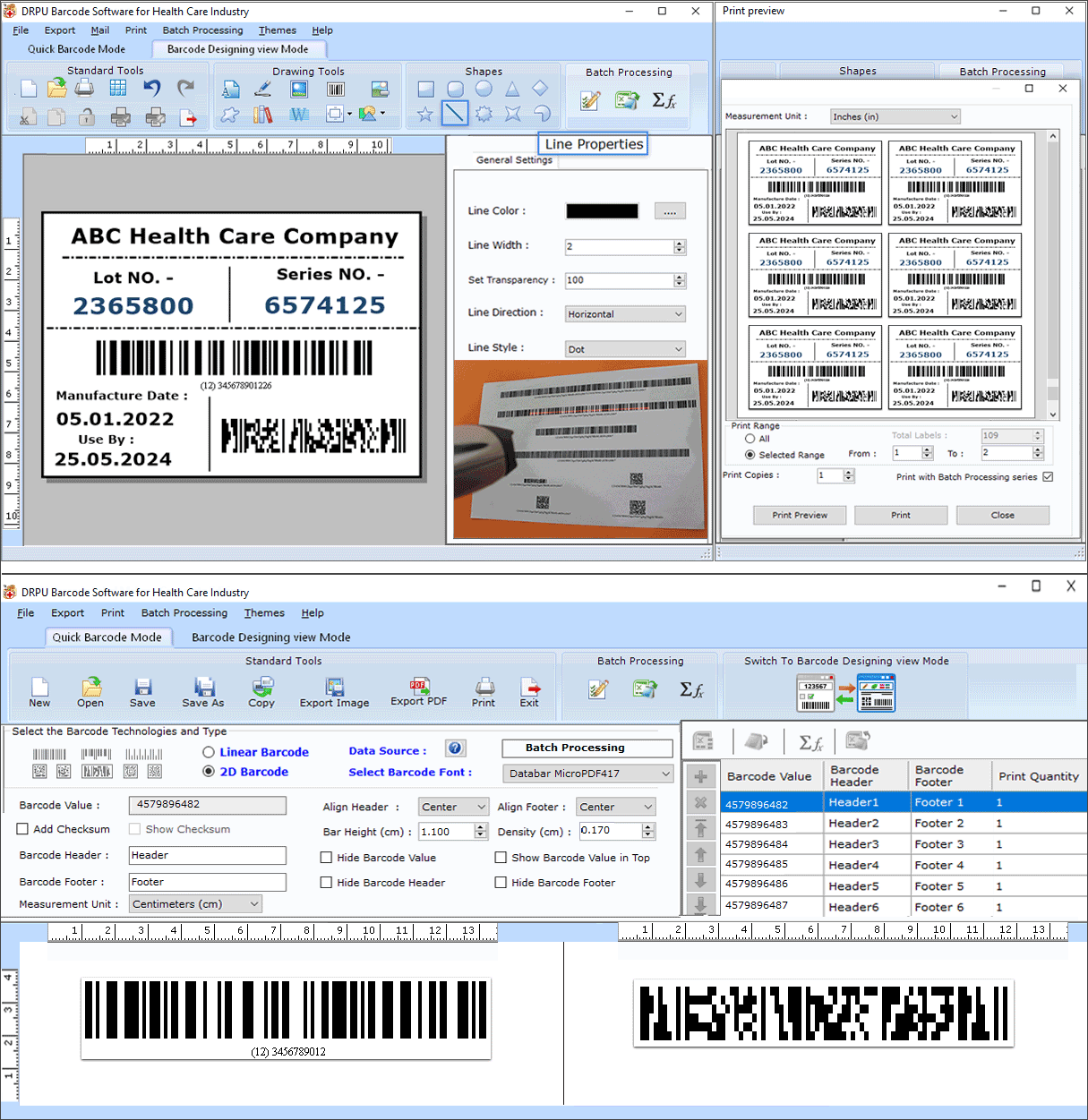Click Sigma fx formula icon in designing window
The image size is (1088, 1120).
tap(664, 100)
